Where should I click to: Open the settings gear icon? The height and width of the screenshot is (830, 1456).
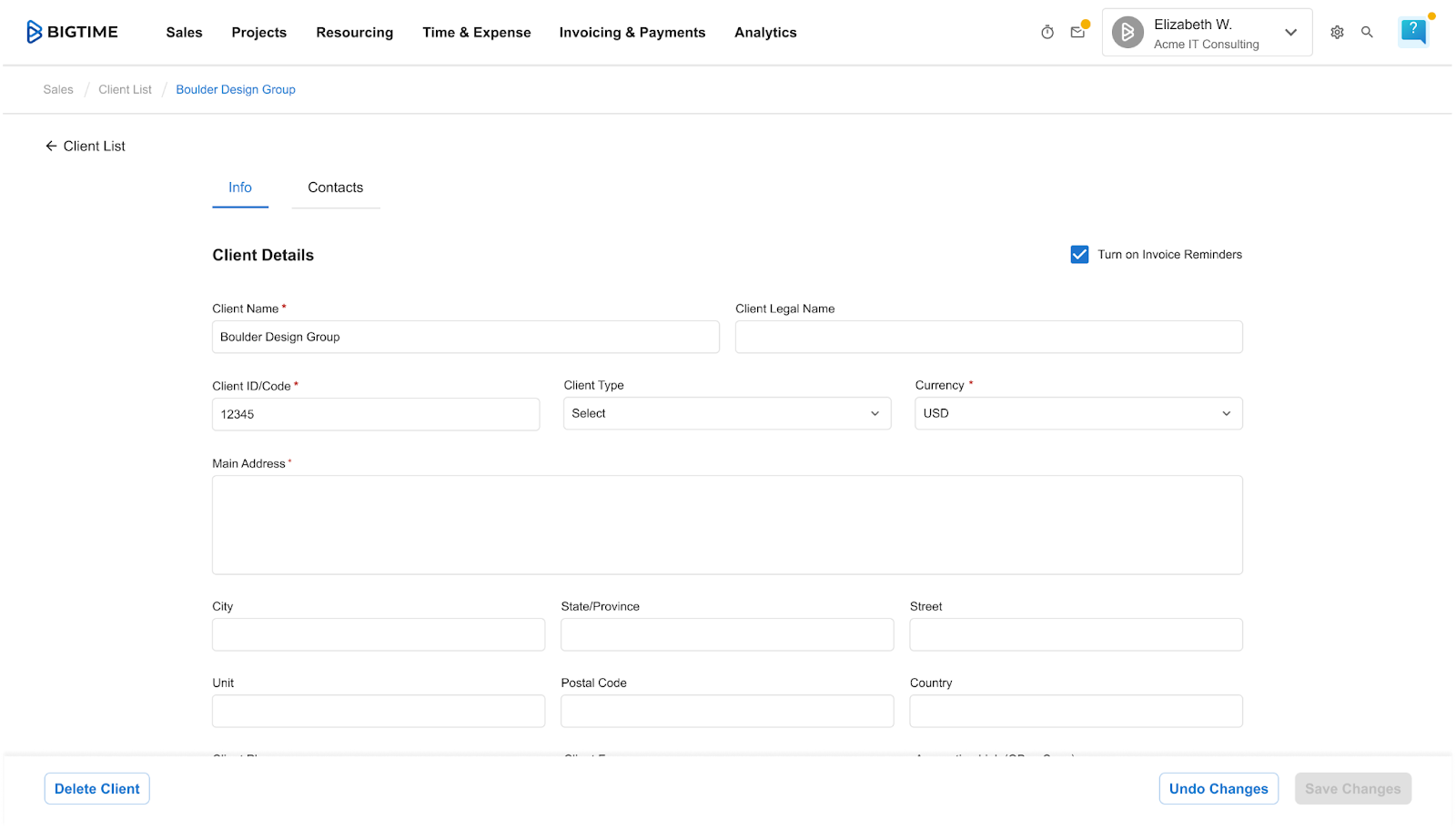tap(1337, 32)
